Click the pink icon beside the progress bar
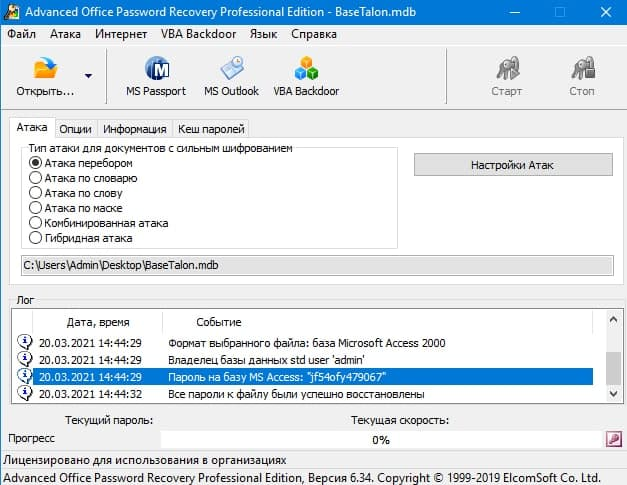The height and width of the screenshot is (485, 627). 613,439
